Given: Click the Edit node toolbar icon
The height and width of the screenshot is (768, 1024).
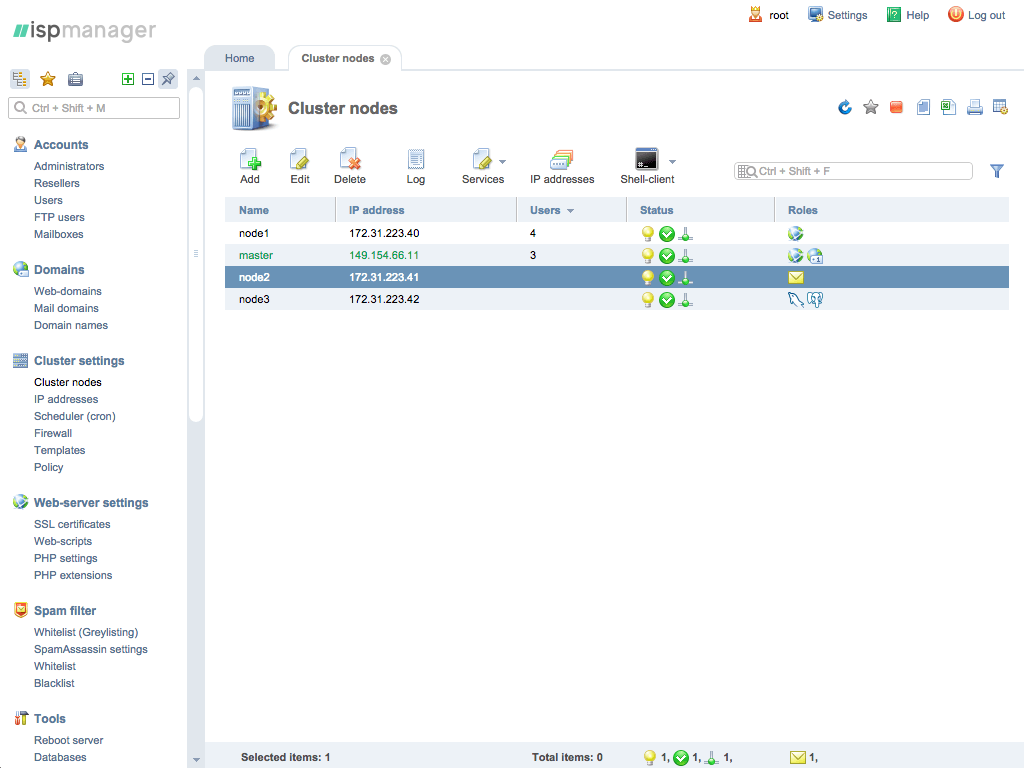Looking at the screenshot, I should [300, 159].
